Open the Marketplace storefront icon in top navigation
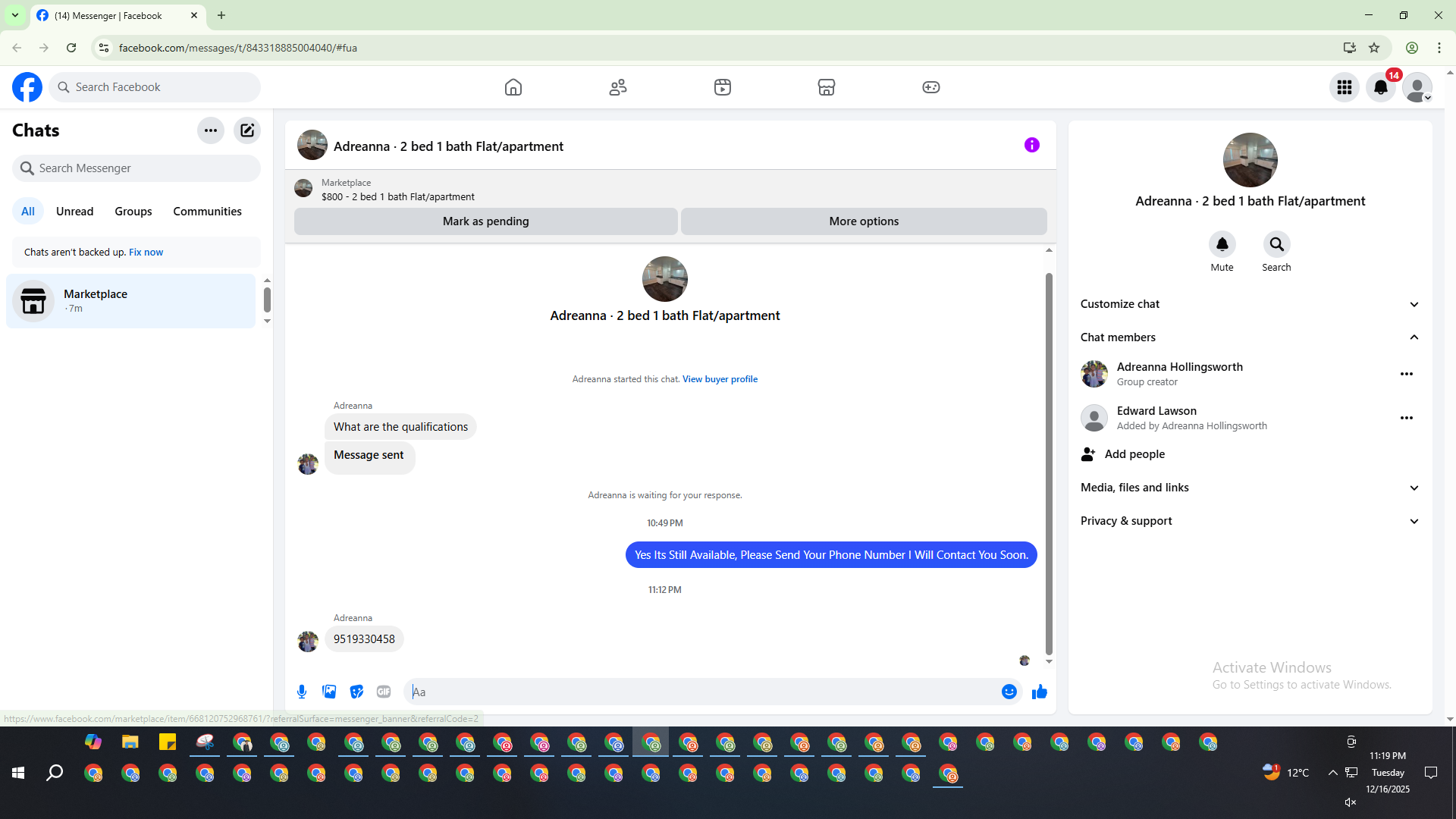Image resolution: width=1456 pixels, height=819 pixels. tap(827, 87)
